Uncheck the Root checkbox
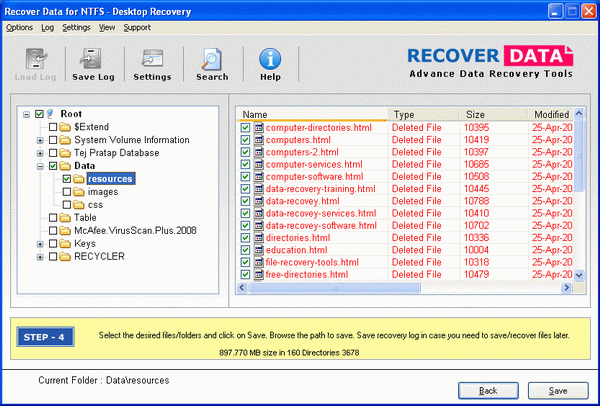This screenshot has width=600, height=406. pyautogui.click(x=39, y=114)
